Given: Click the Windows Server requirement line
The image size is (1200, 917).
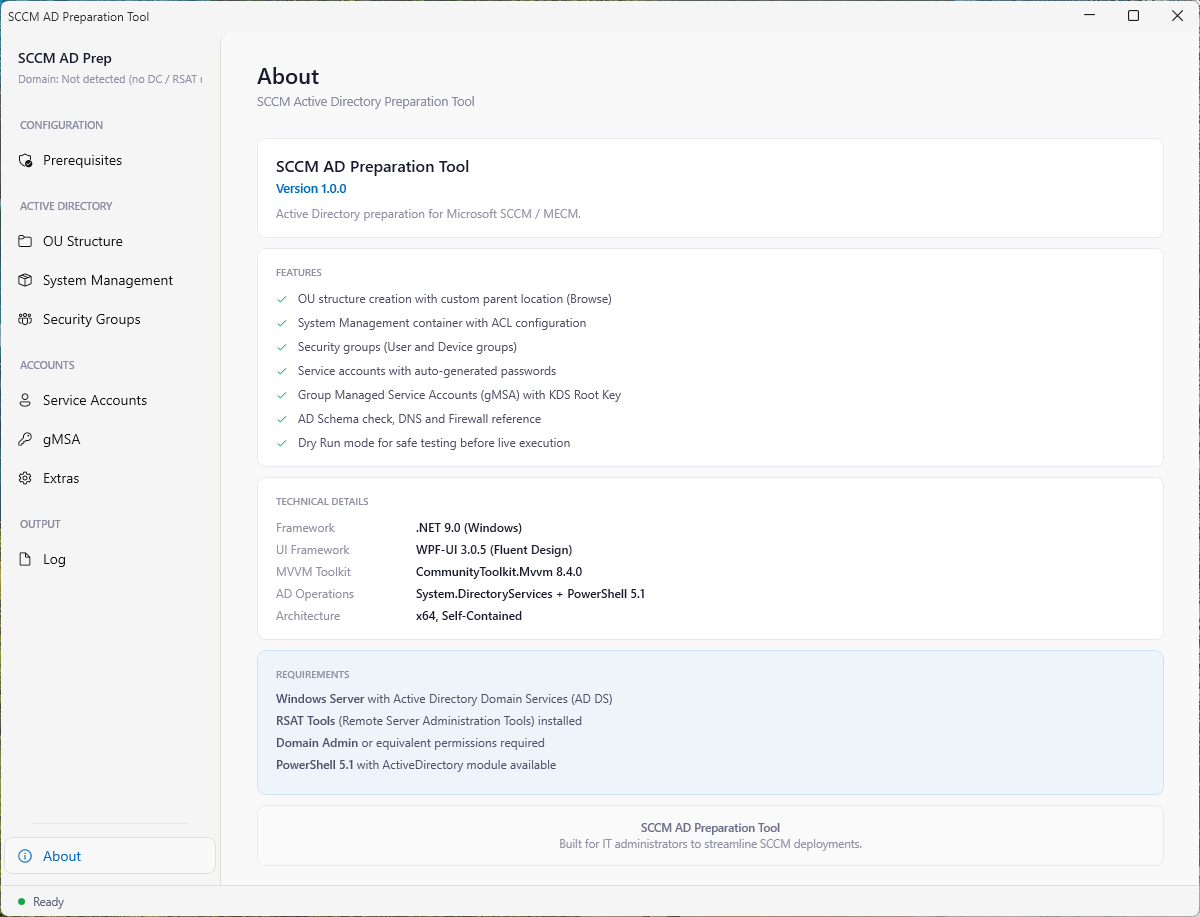Looking at the screenshot, I should (x=444, y=699).
